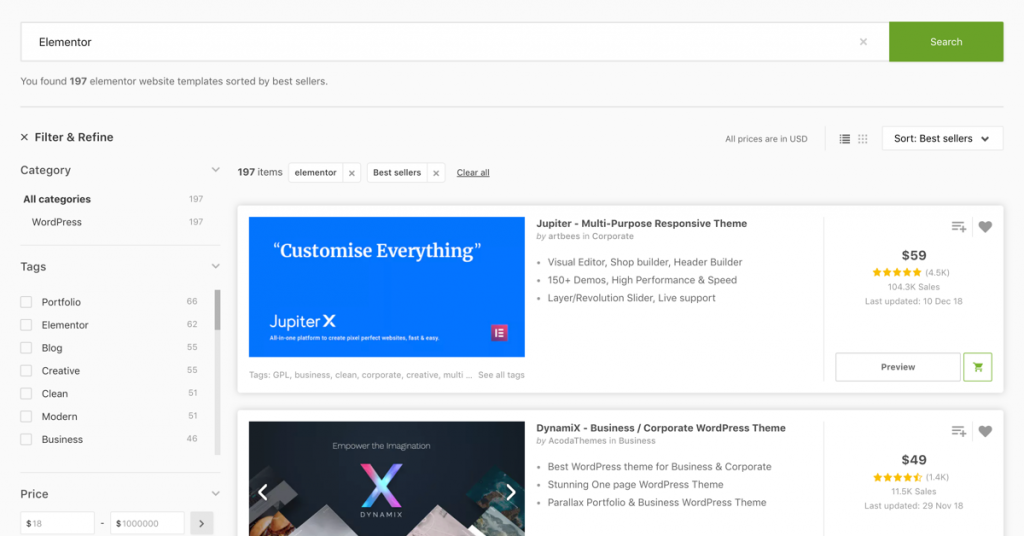Favorite the Jupiter theme with heart icon
The height and width of the screenshot is (536, 1024).
(985, 227)
